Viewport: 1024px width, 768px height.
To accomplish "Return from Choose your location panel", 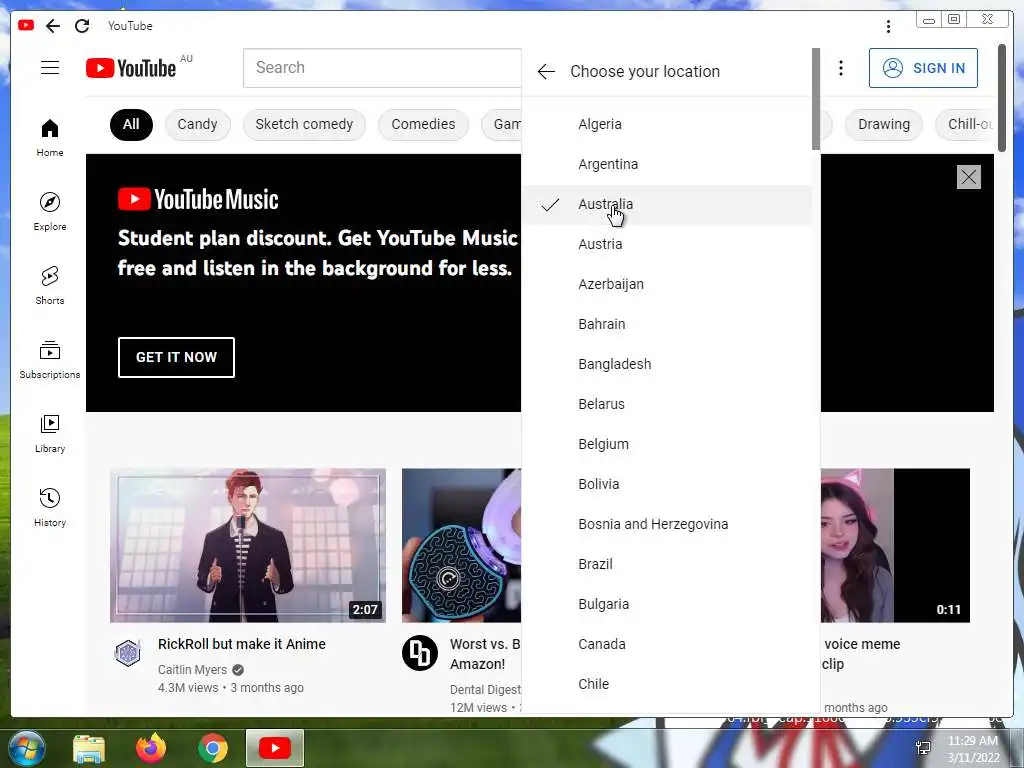I will click(x=546, y=71).
